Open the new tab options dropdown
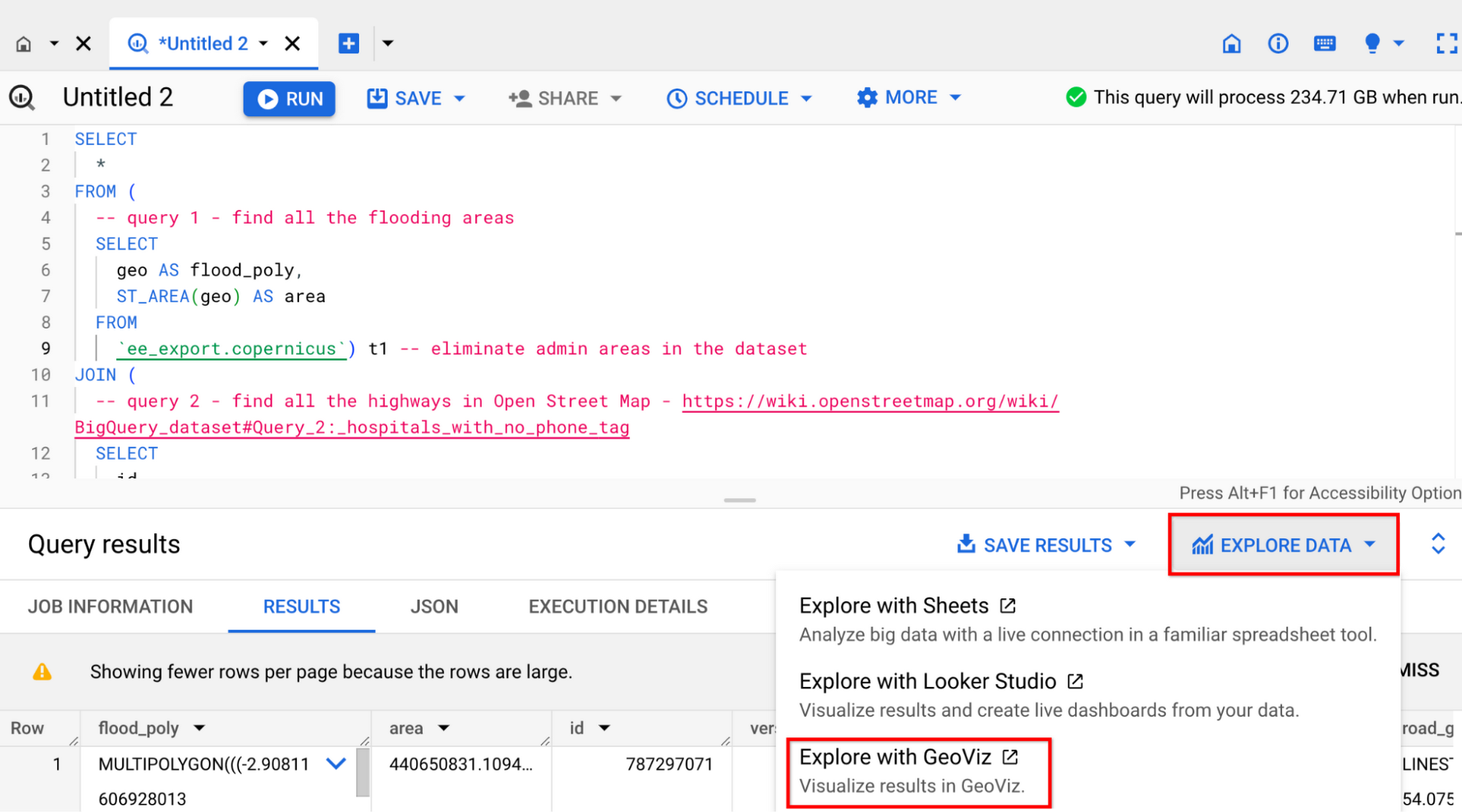Image resolution: width=1462 pixels, height=812 pixels. click(388, 44)
